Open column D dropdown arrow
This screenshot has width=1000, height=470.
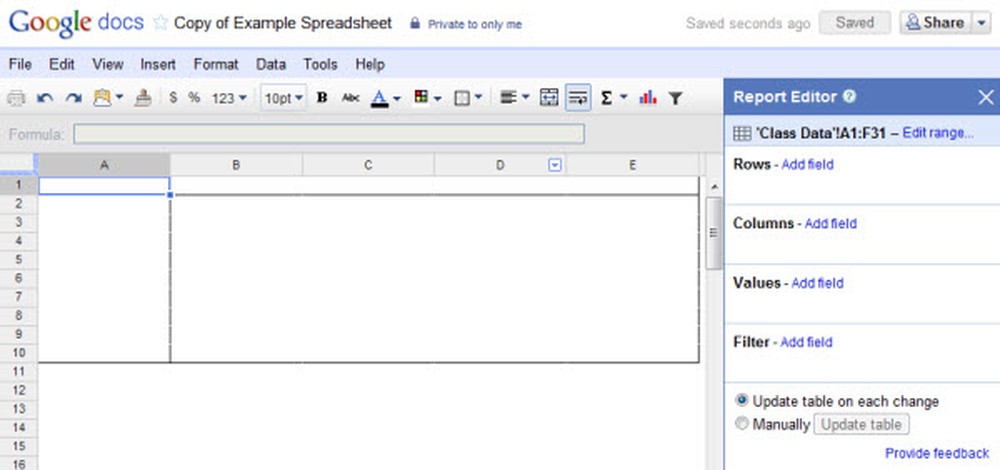click(555, 166)
